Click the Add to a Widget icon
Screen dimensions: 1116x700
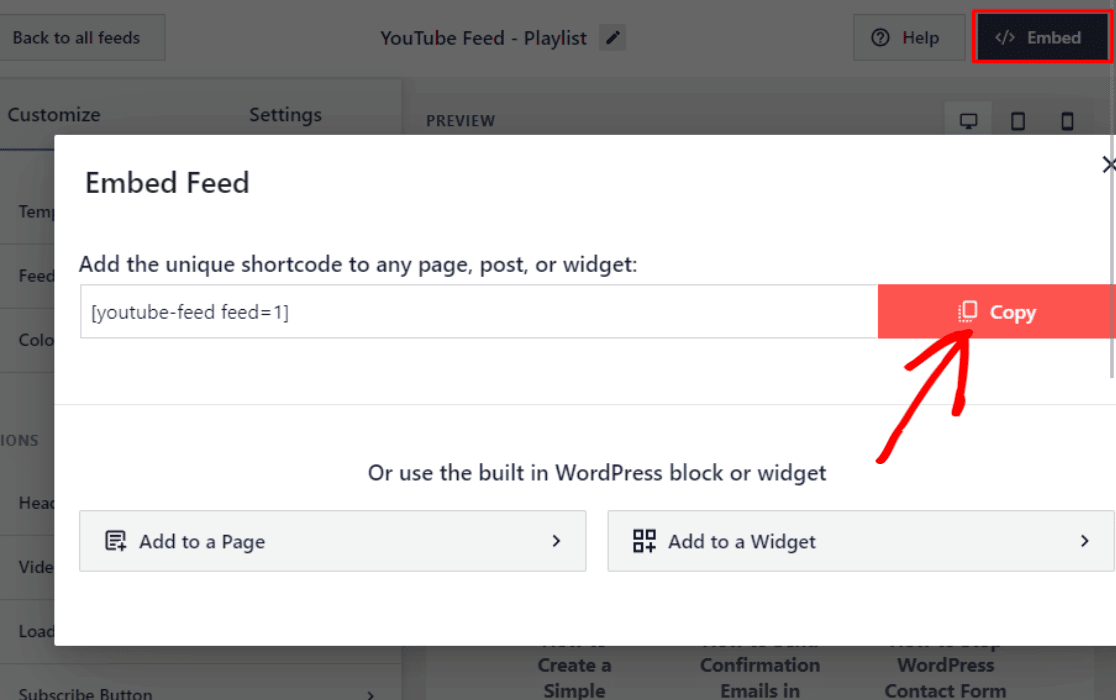point(644,541)
